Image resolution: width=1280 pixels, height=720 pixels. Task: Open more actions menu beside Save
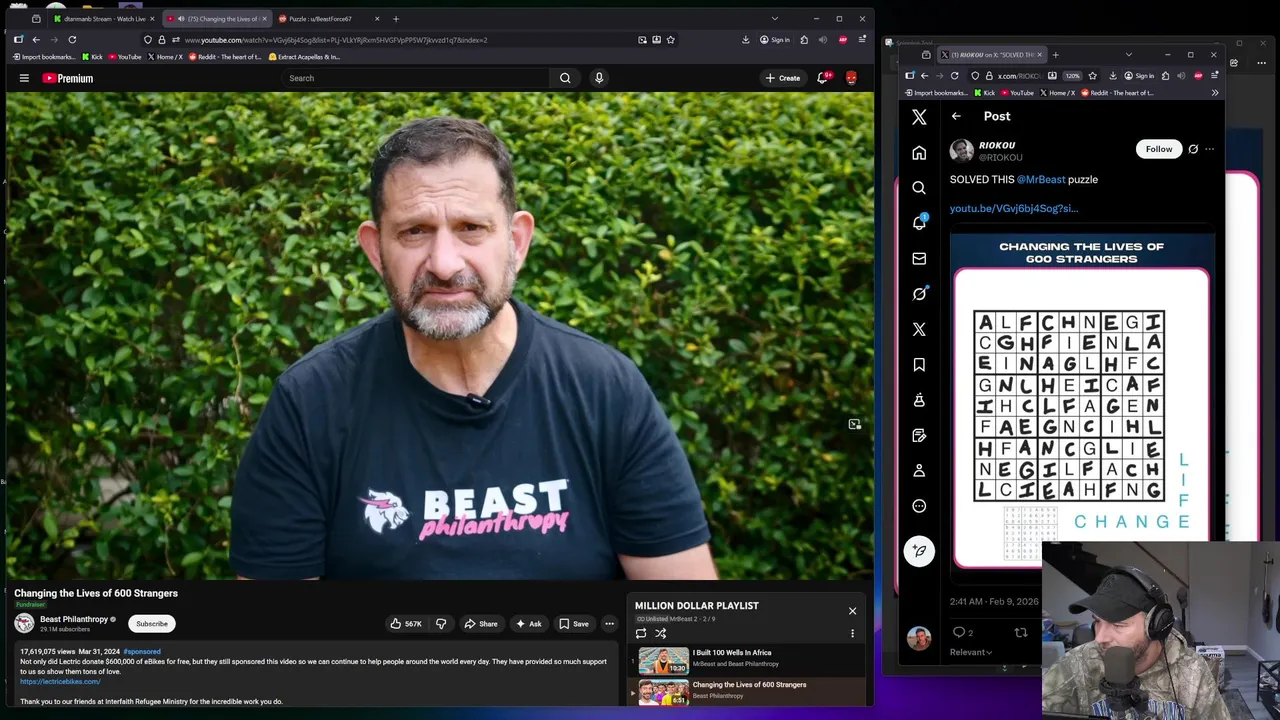[609, 624]
